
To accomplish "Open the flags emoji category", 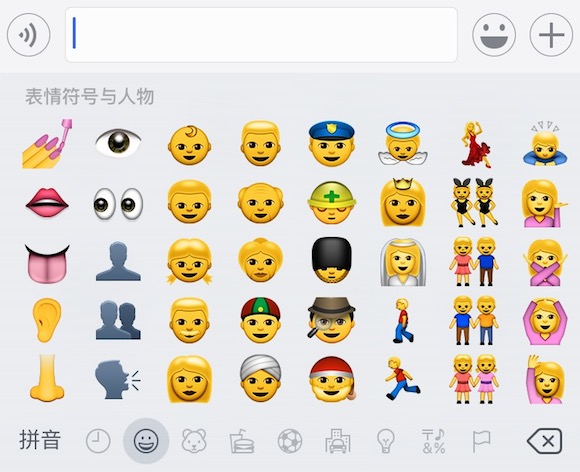I will click(482, 441).
